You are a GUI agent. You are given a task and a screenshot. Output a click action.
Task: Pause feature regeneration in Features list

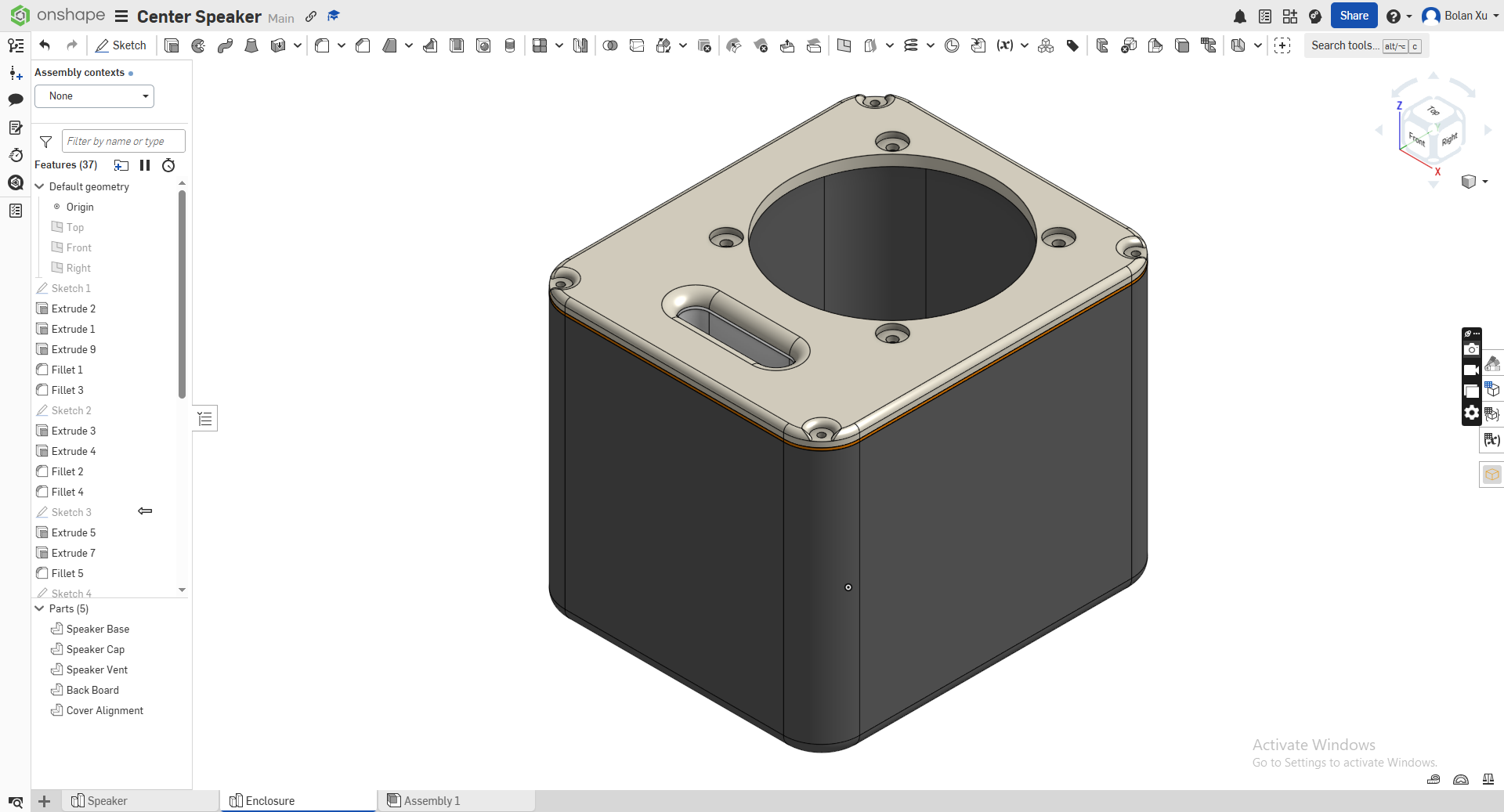pyautogui.click(x=145, y=165)
